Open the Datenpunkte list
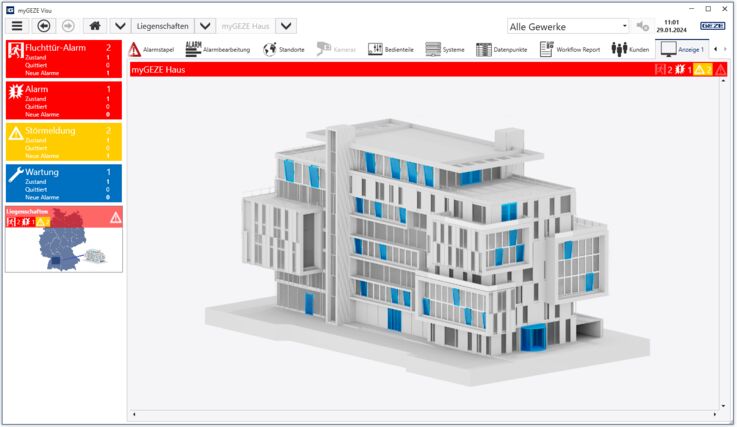This screenshot has height=427, width=737. (502, 49)
